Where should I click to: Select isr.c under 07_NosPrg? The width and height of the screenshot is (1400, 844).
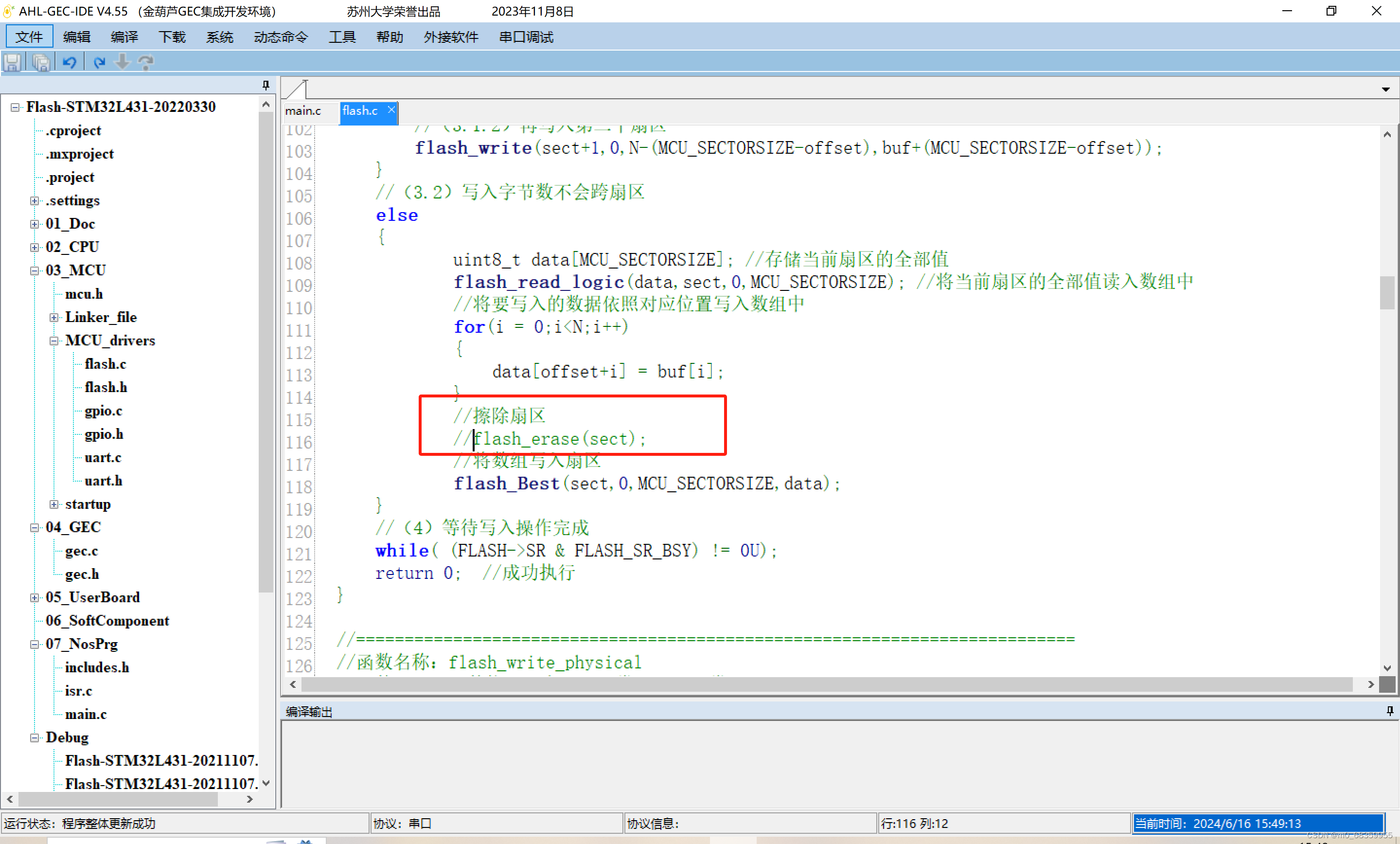coord(78,691)
